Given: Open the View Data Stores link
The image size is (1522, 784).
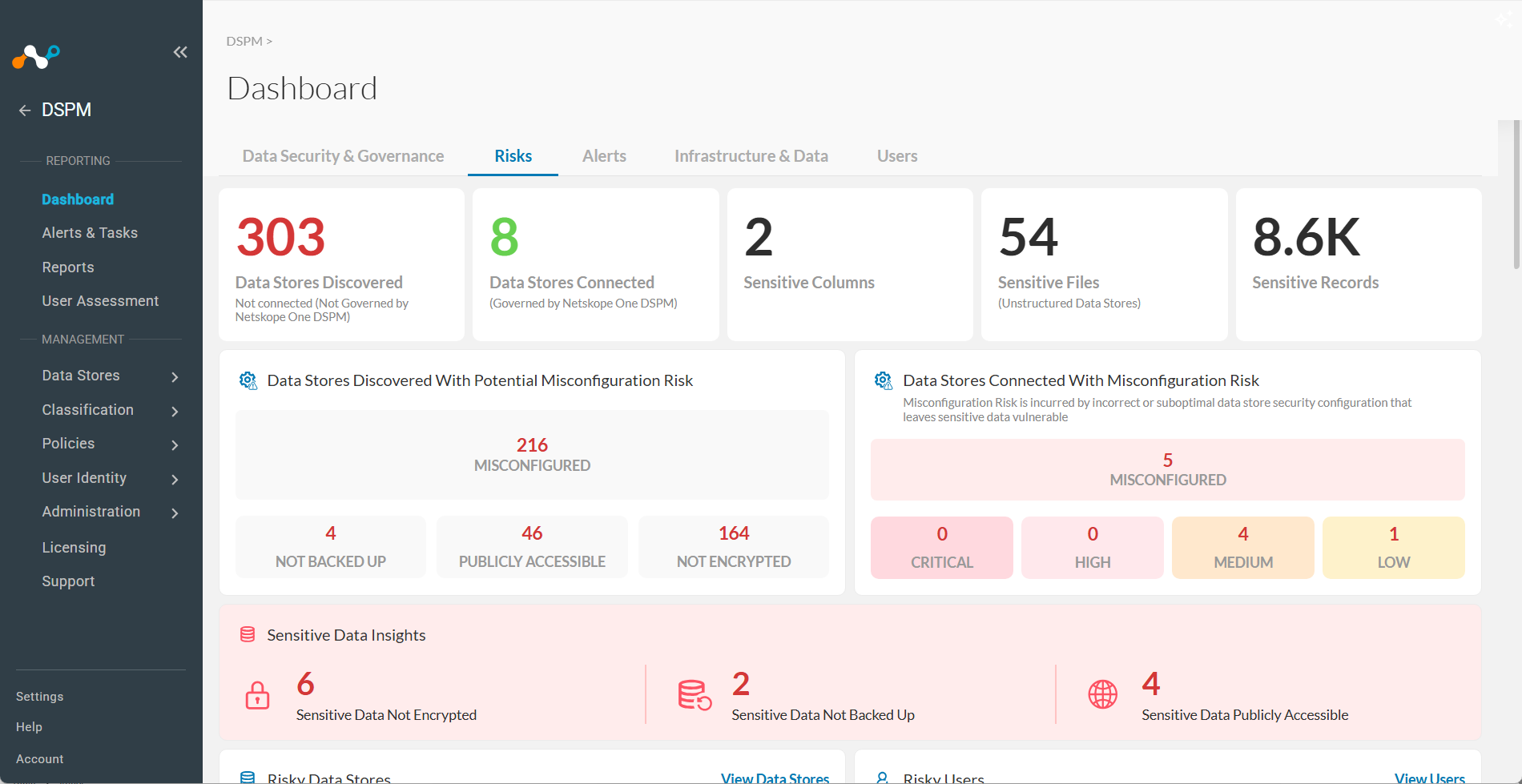Looking at the screenshot, I should (775, 778).
